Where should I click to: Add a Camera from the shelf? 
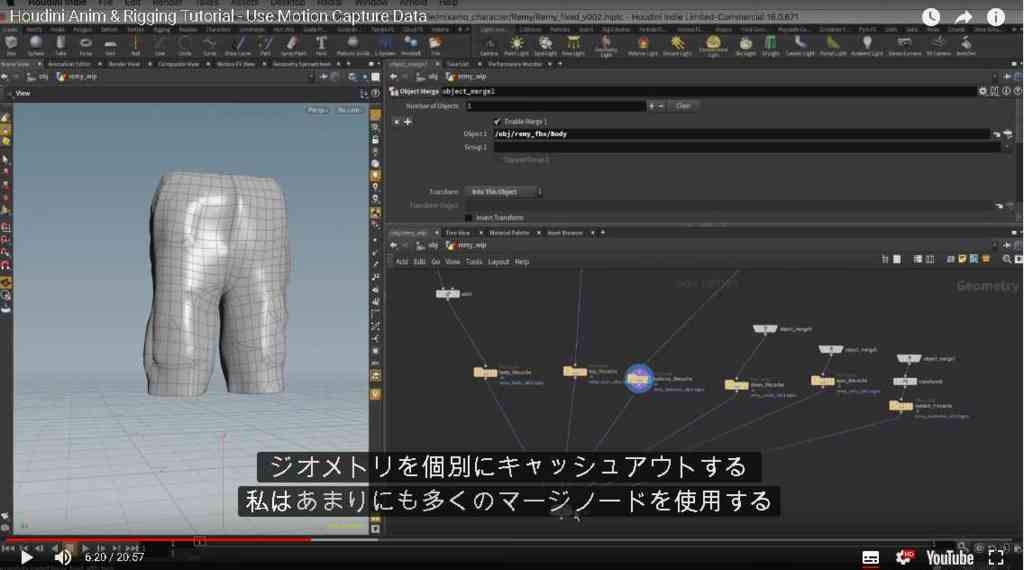click(x=489, y=45)
